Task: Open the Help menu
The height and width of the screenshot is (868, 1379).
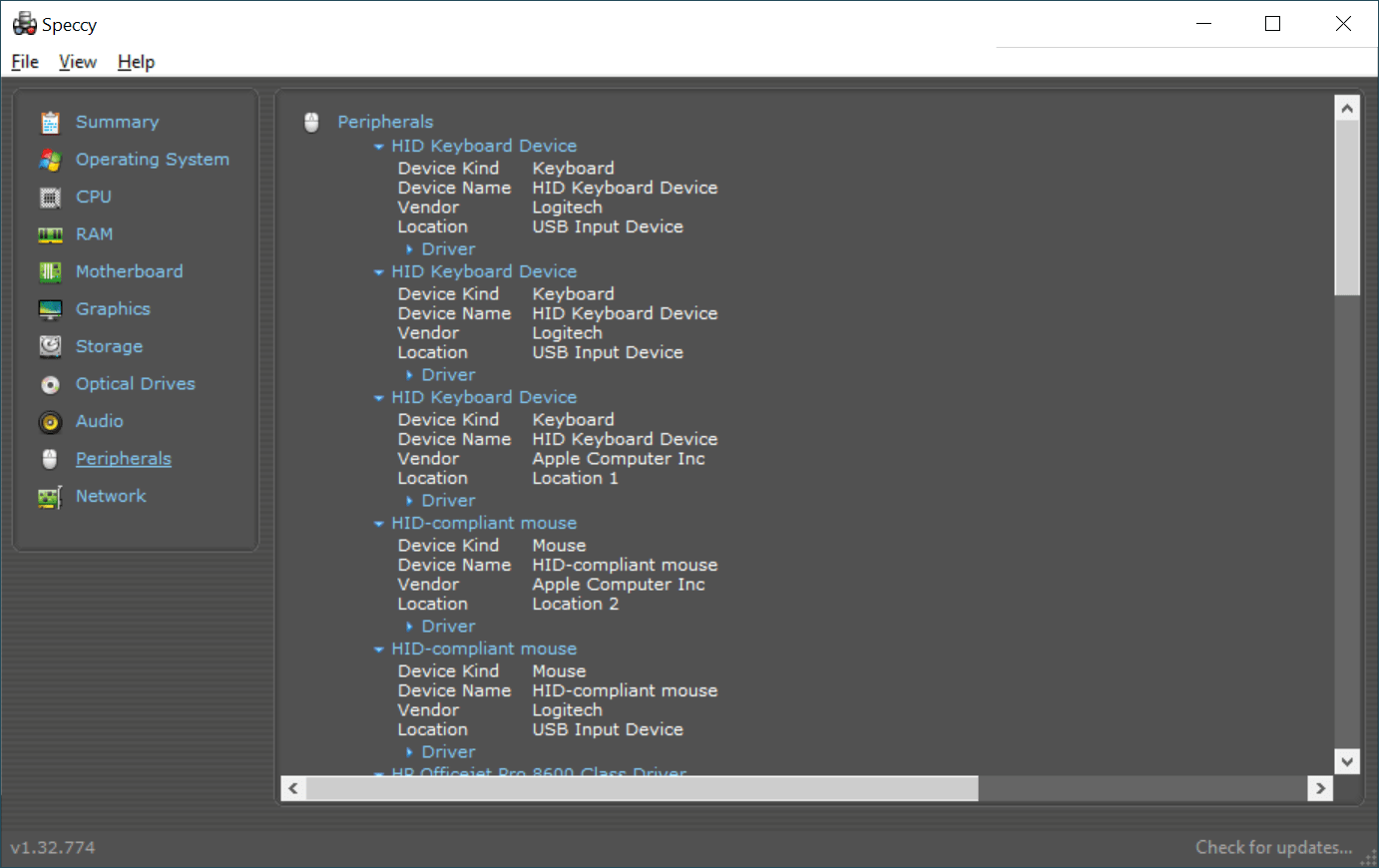Action: point(136,62)
